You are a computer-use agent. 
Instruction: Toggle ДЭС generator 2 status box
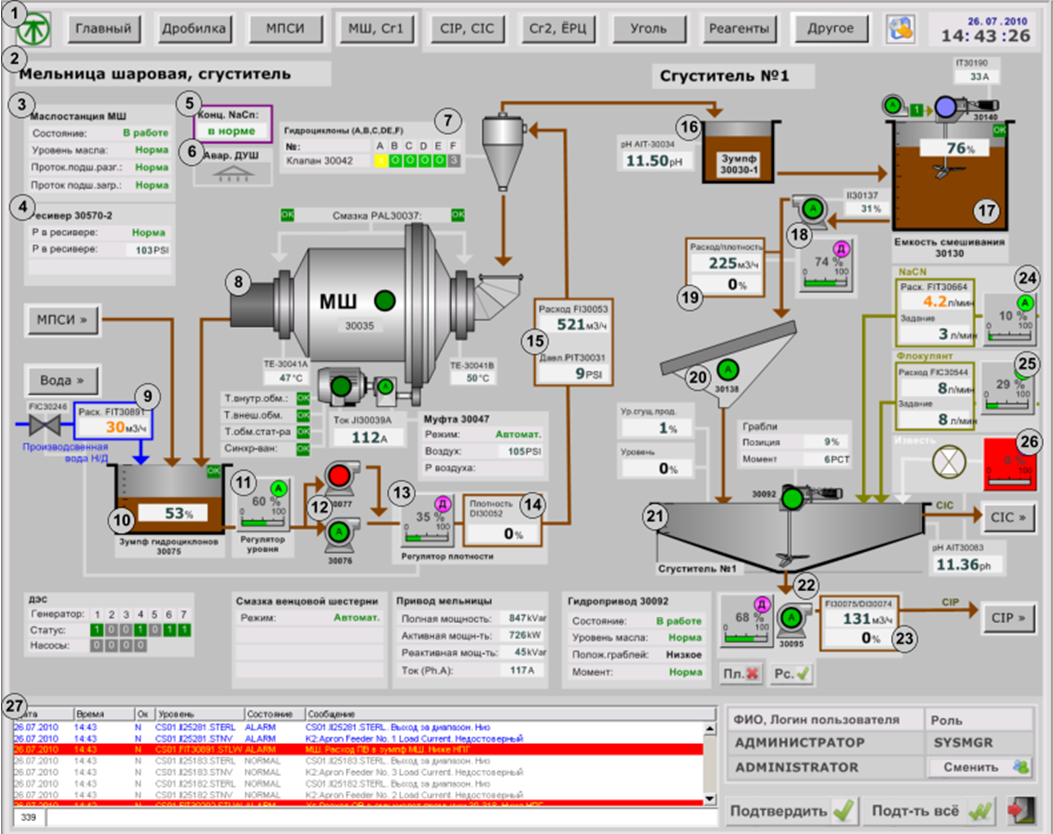click(111, 630)
